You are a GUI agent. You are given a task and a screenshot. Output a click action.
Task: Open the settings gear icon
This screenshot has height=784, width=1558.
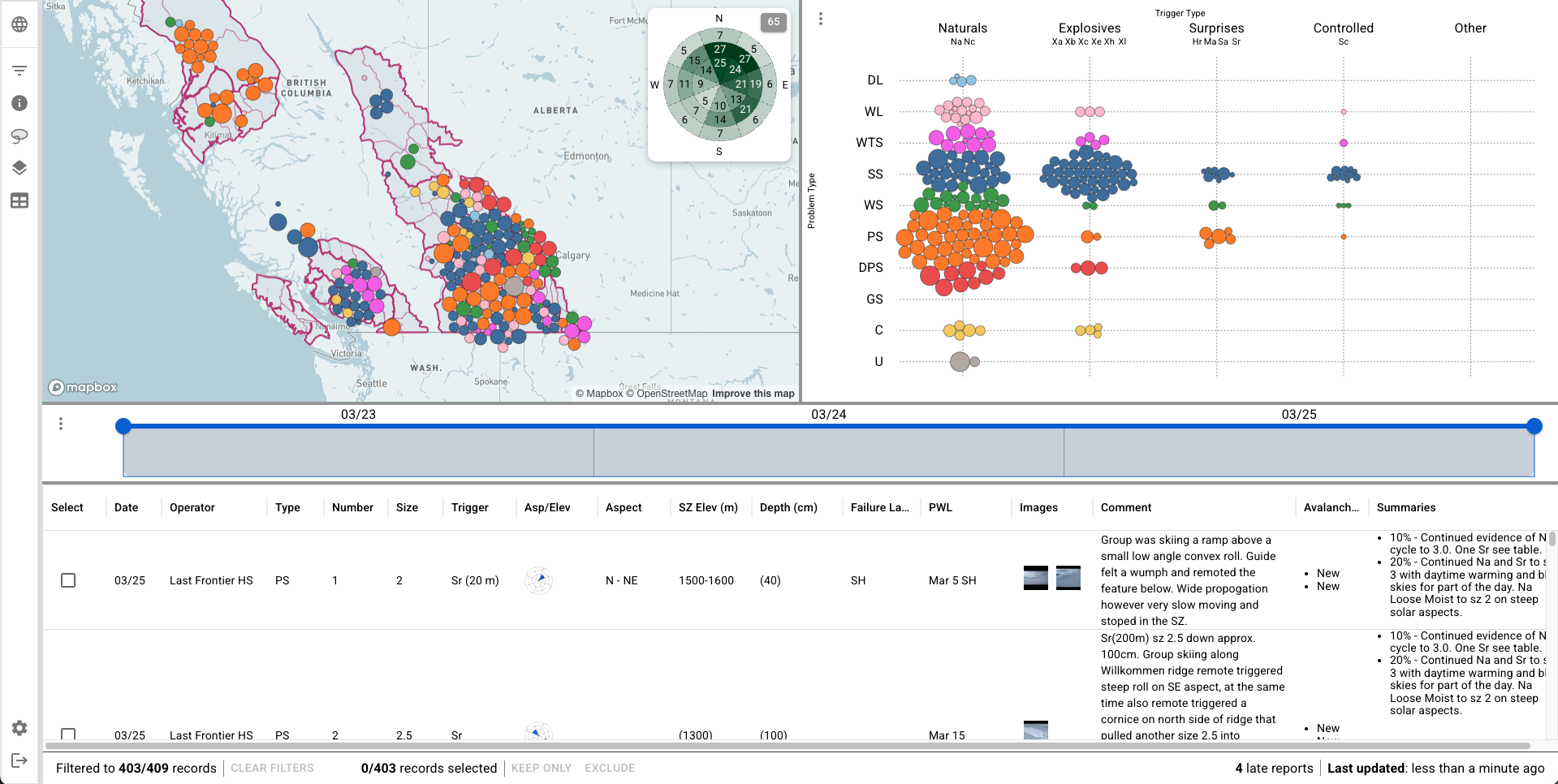[x=19, y=728]
